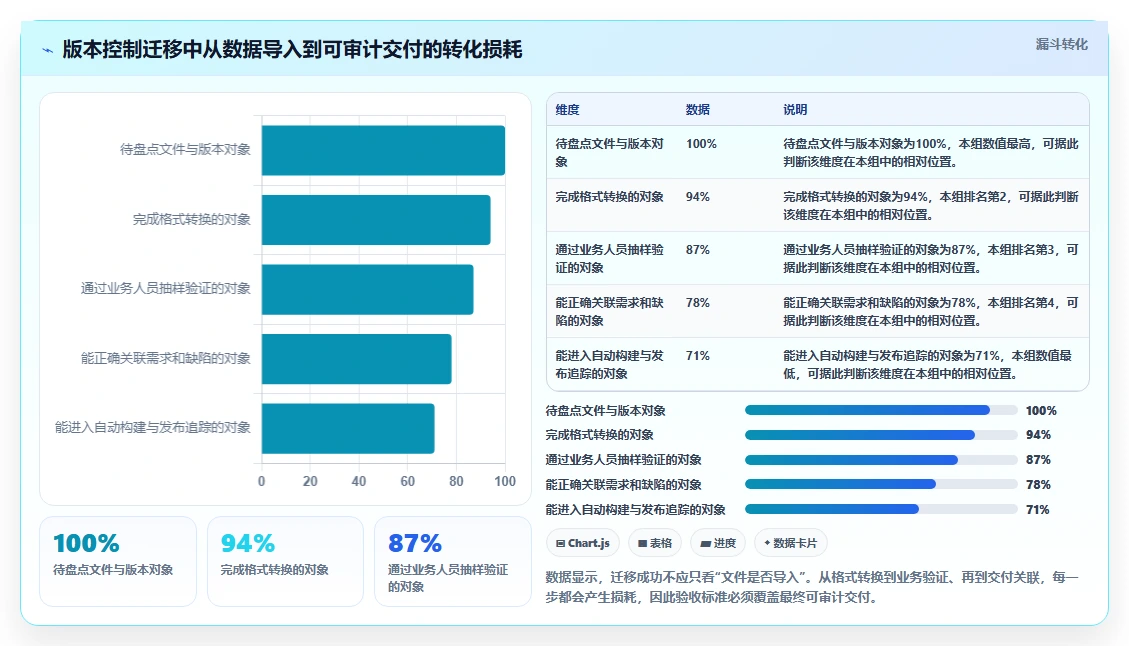Click the 表格 chip icon
Image resolution: width=1129 pixels, height=646 pixels.
pos(642,544)
